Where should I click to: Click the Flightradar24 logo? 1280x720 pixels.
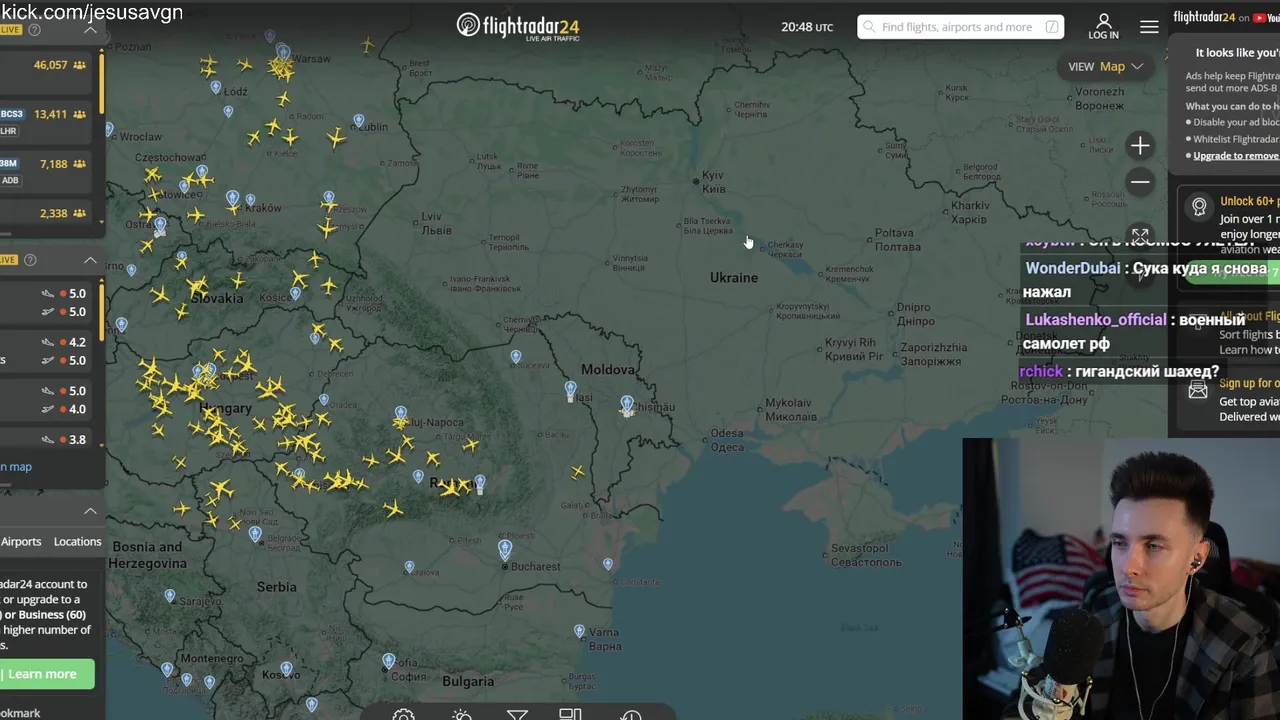pos(518,26)
